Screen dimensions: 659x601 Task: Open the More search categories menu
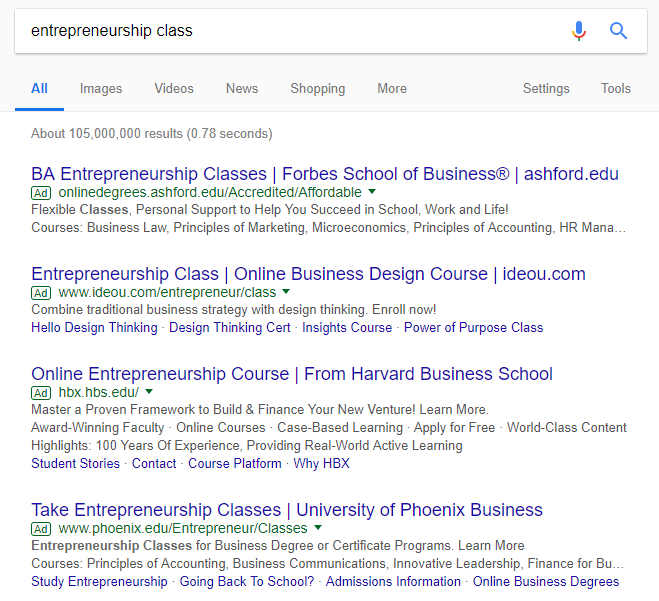(392, 89)
